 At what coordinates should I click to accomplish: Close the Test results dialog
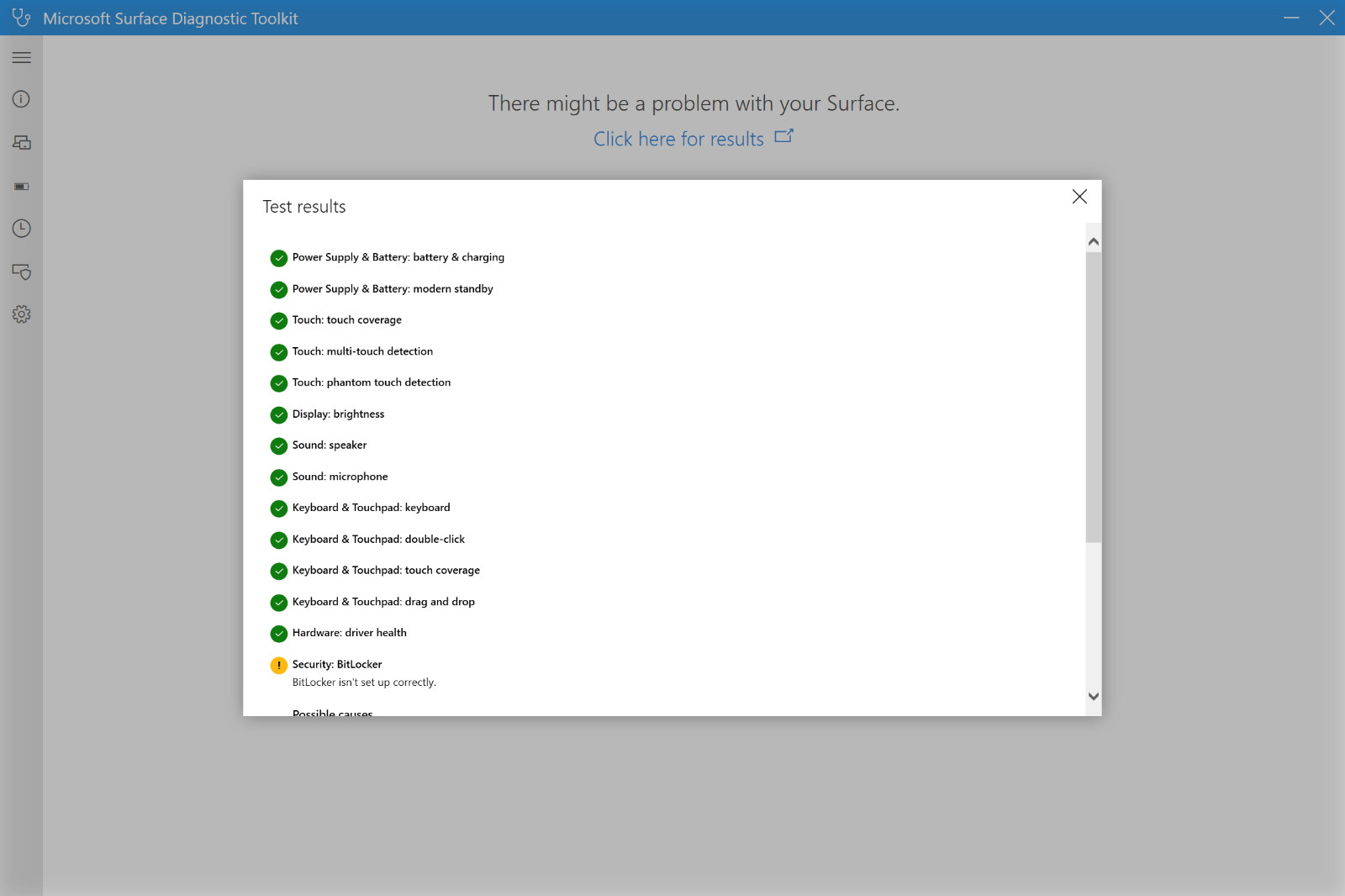tap(1079, 197)
